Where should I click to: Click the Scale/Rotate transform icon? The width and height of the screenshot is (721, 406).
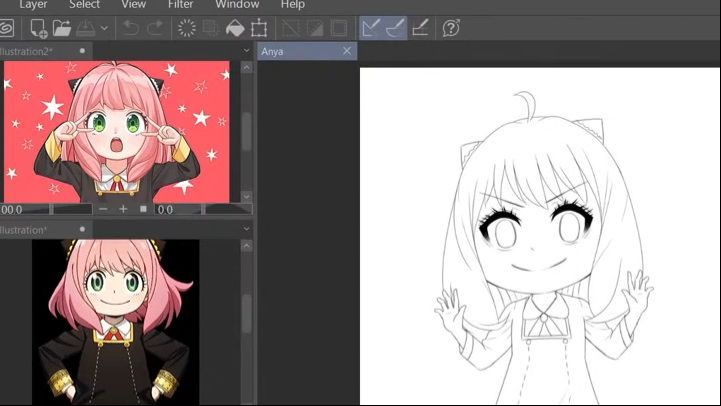click(x=259, y=29)
